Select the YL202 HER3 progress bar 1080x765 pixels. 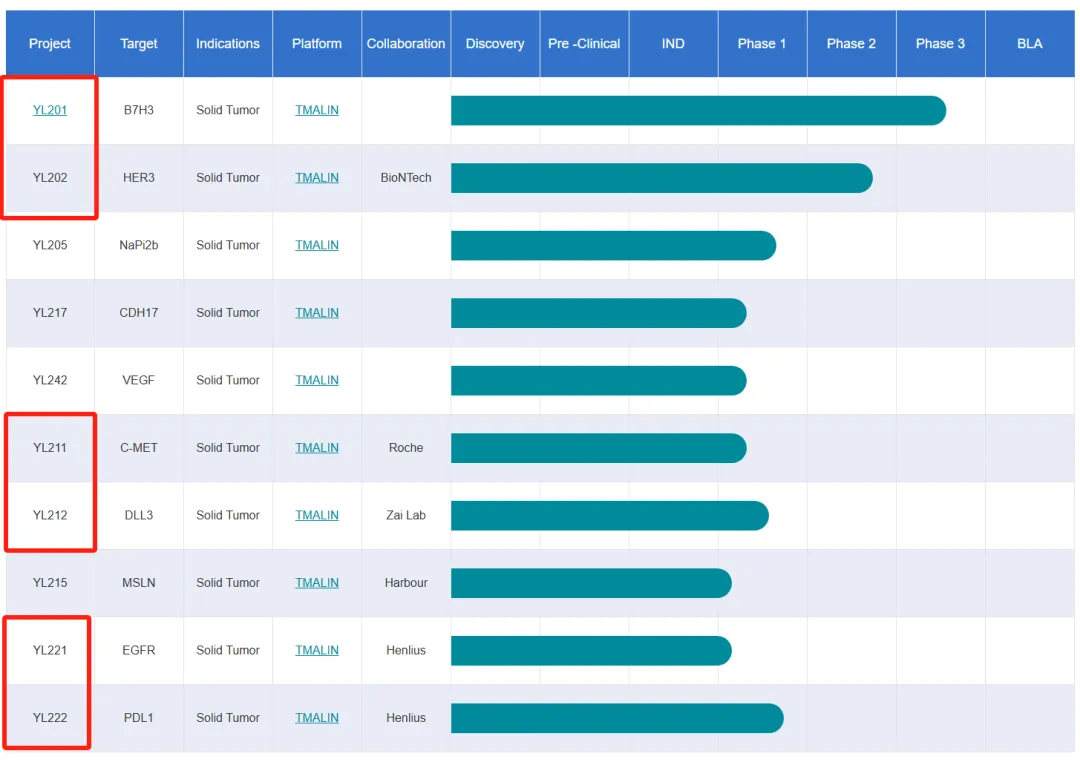(x=661, y=178)
